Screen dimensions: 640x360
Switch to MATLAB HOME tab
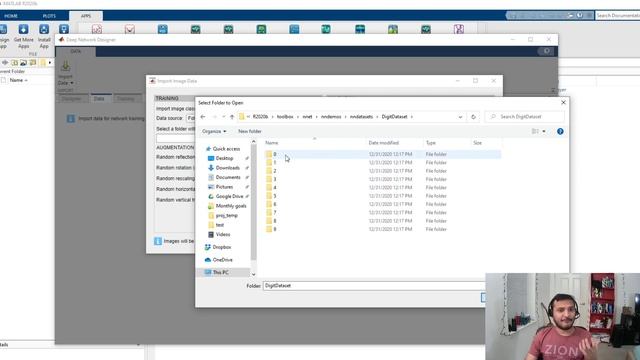click(x=11, y=16)
